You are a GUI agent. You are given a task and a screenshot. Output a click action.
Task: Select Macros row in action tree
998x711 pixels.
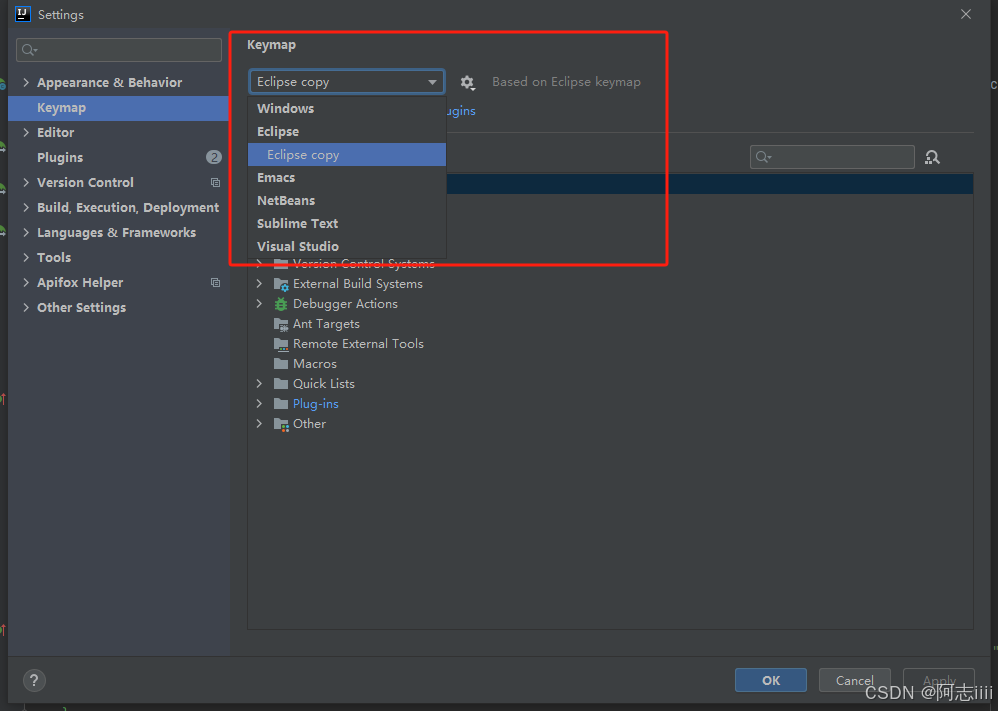click(x=314, y=363)
